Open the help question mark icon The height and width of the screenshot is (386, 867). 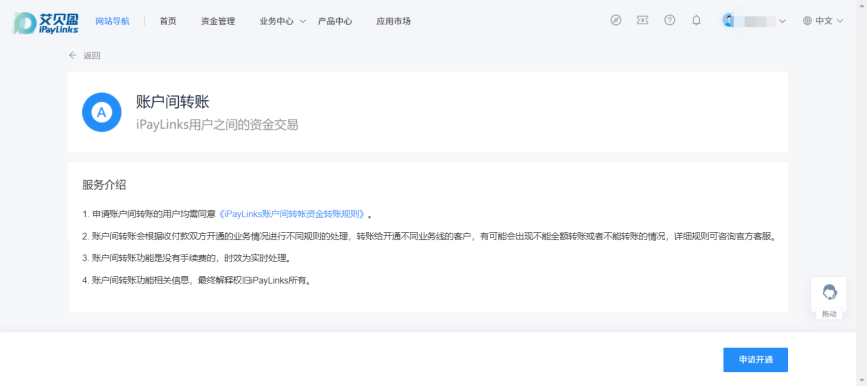coord(670,20)
